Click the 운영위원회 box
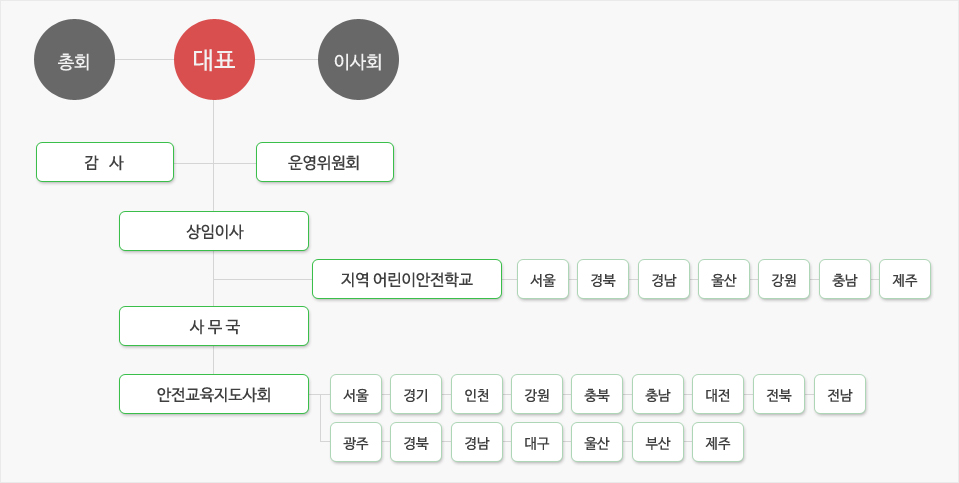Screen dimensions: 959x483 coord(325,162)
